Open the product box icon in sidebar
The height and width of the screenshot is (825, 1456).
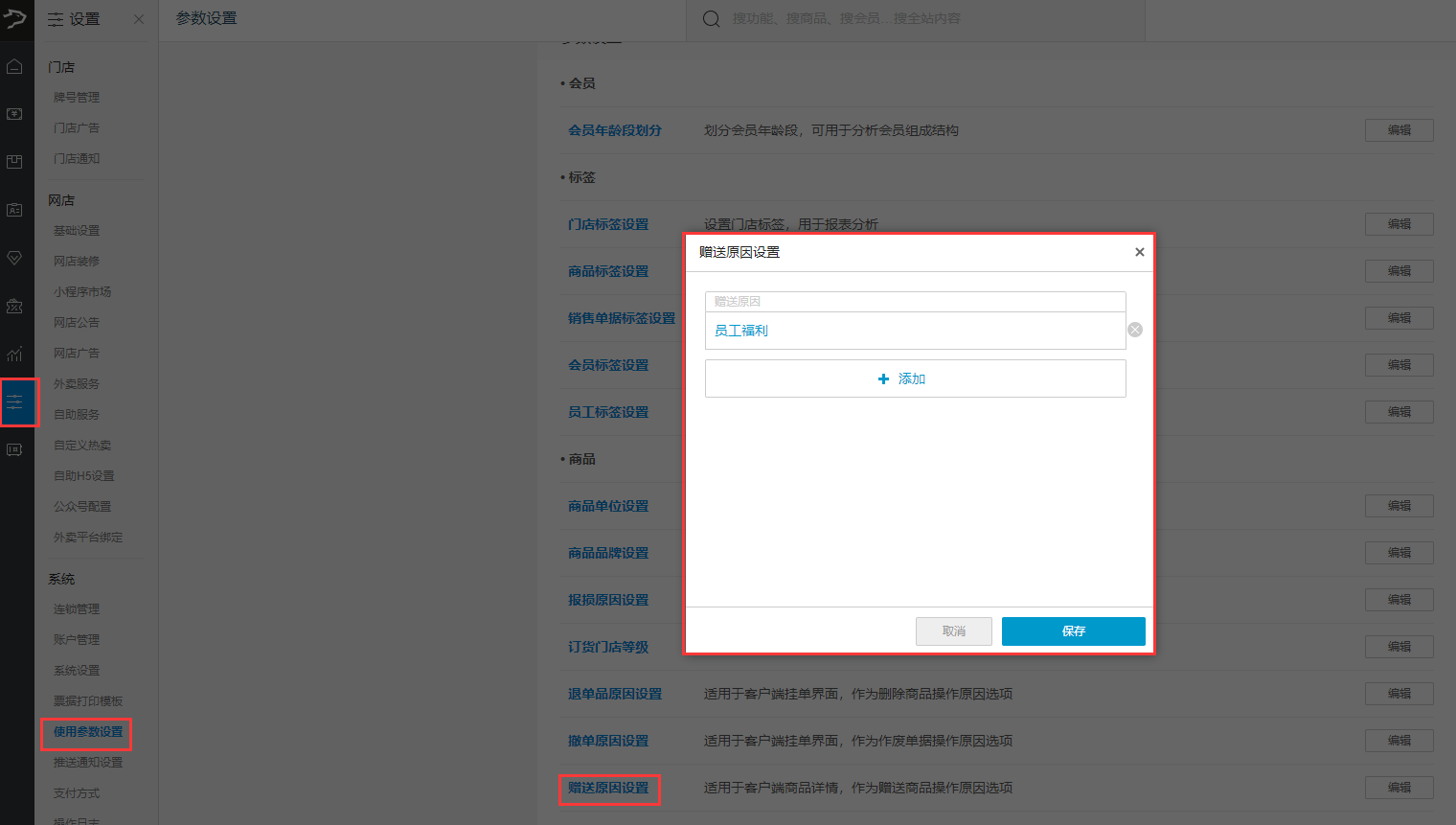pyautogui.click(x=14, y=162)
